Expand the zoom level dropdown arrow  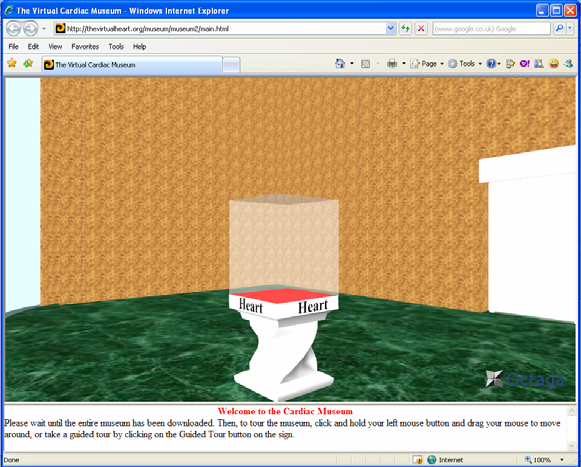click(x=562, y=460)
